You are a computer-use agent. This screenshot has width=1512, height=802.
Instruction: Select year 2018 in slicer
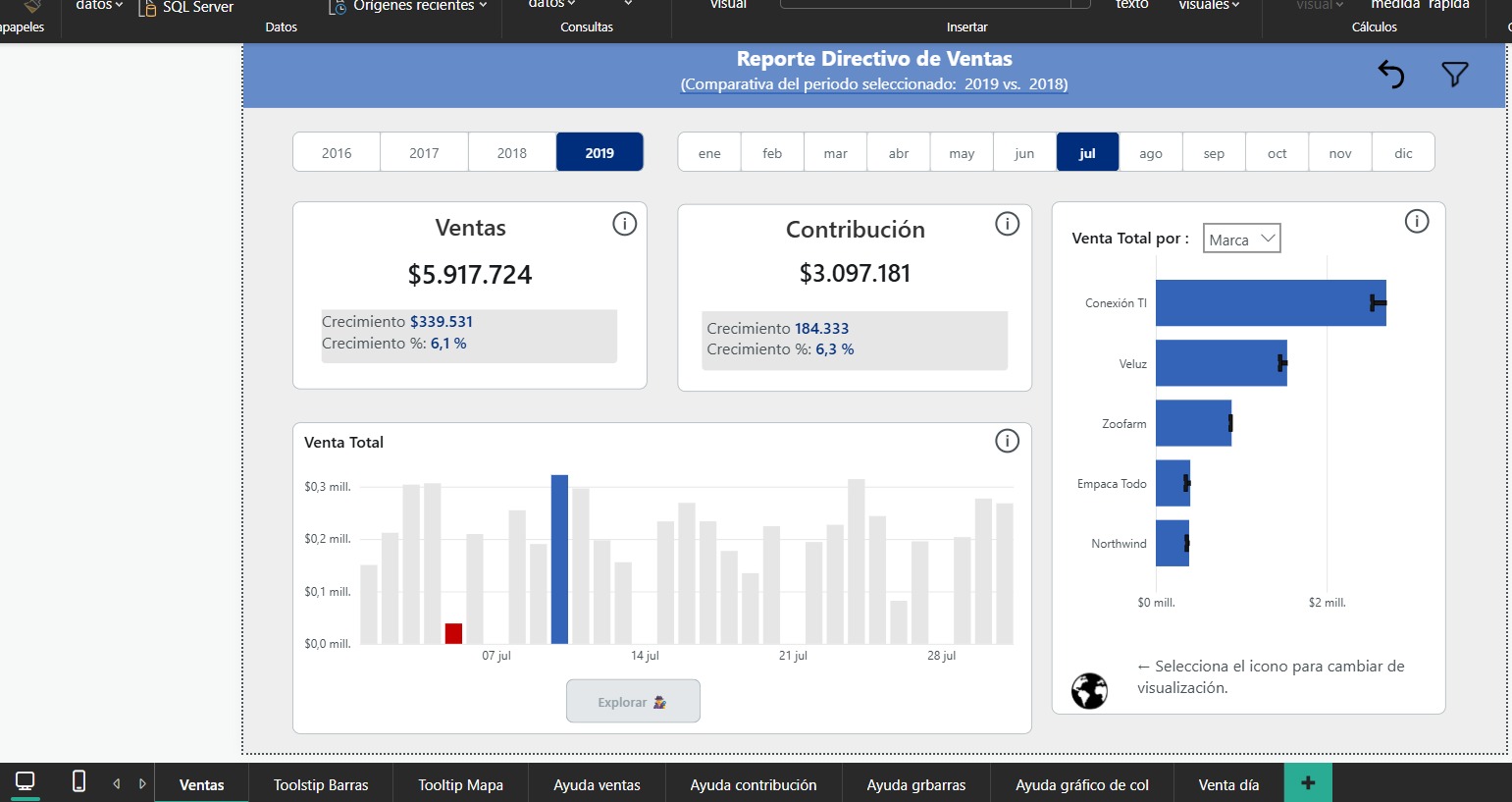click(512, 152)
